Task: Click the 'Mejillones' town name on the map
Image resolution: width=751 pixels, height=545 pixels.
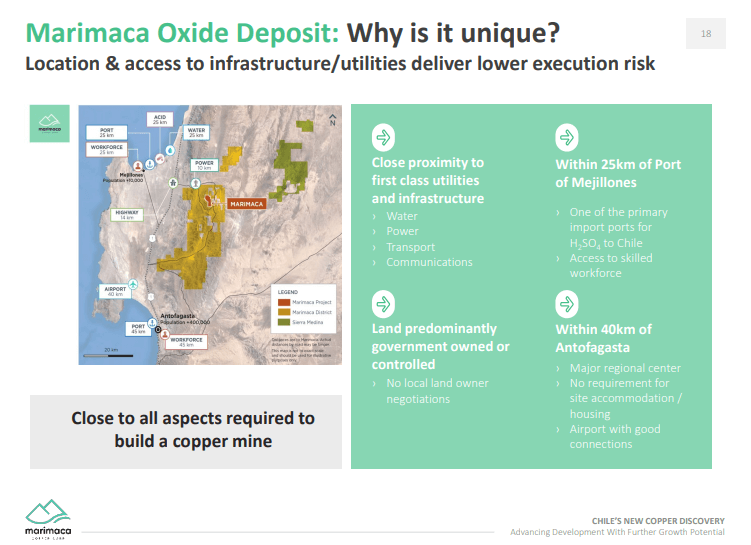Action: [131, 175]
